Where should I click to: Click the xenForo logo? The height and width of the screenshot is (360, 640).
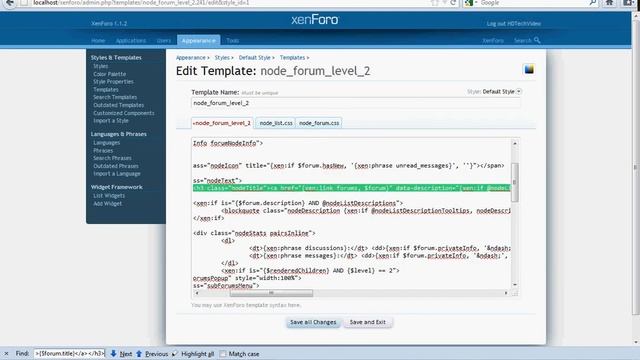pyautogui.click(x=315, y=20)
